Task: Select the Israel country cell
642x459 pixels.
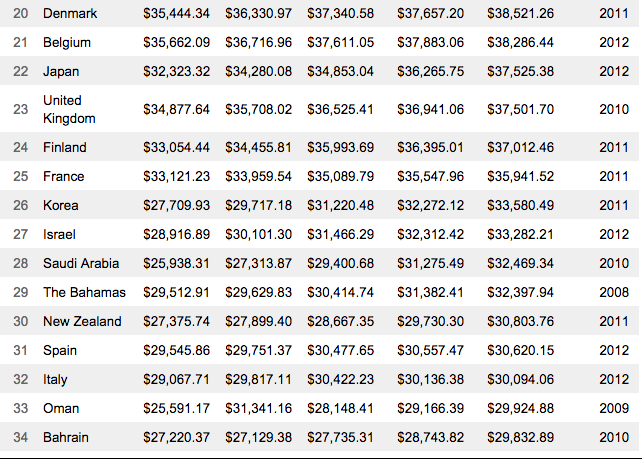Action: [x=60, y=235]
